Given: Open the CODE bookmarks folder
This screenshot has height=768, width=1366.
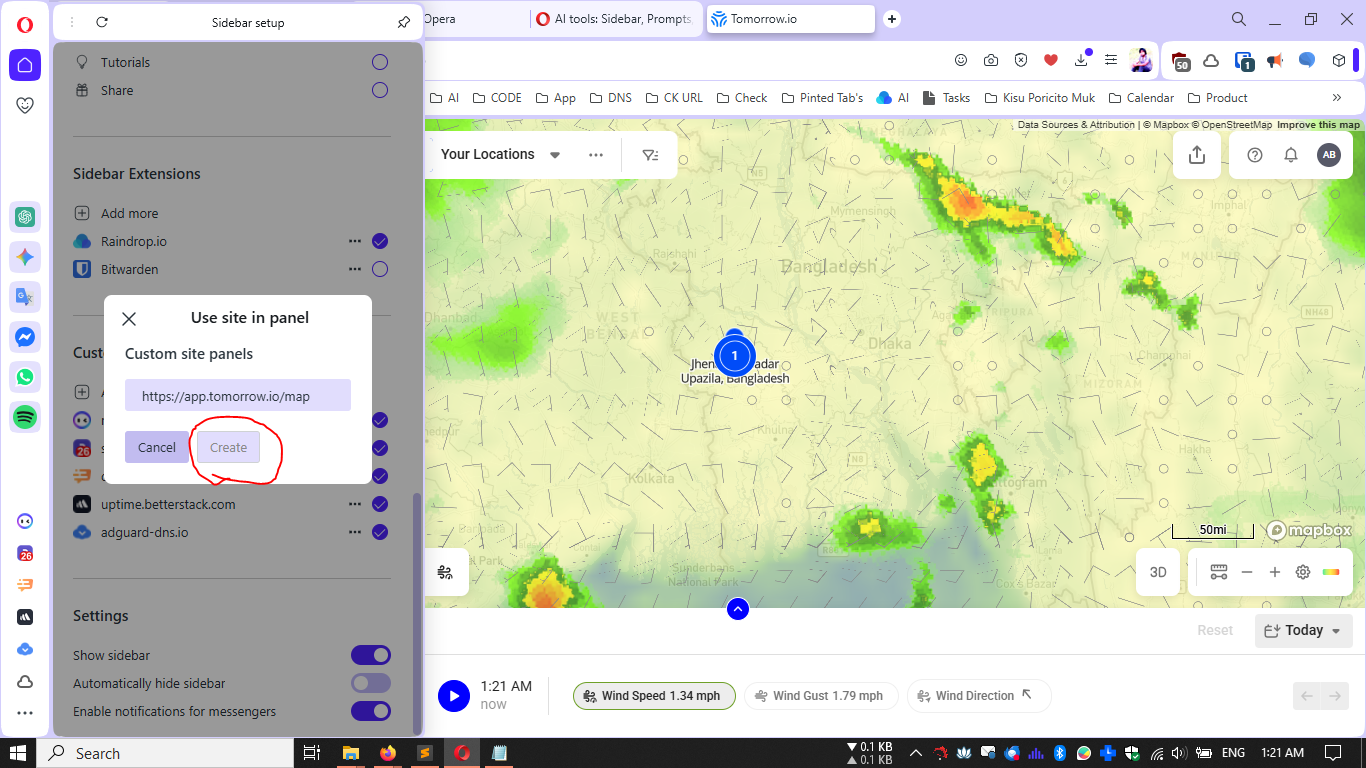Looking at the screenshot, I should 496,98.
